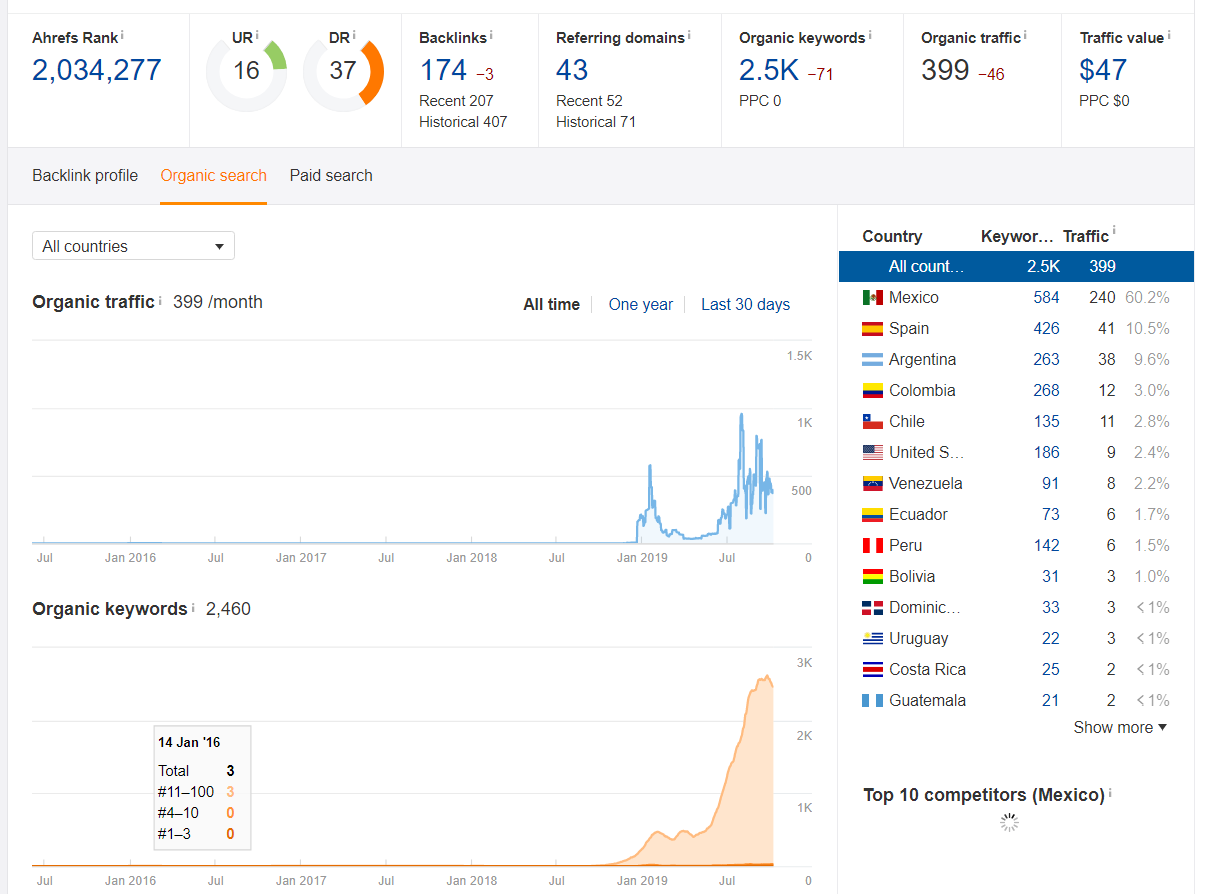Click the Argentina flag icon

[x=872, y=360]
